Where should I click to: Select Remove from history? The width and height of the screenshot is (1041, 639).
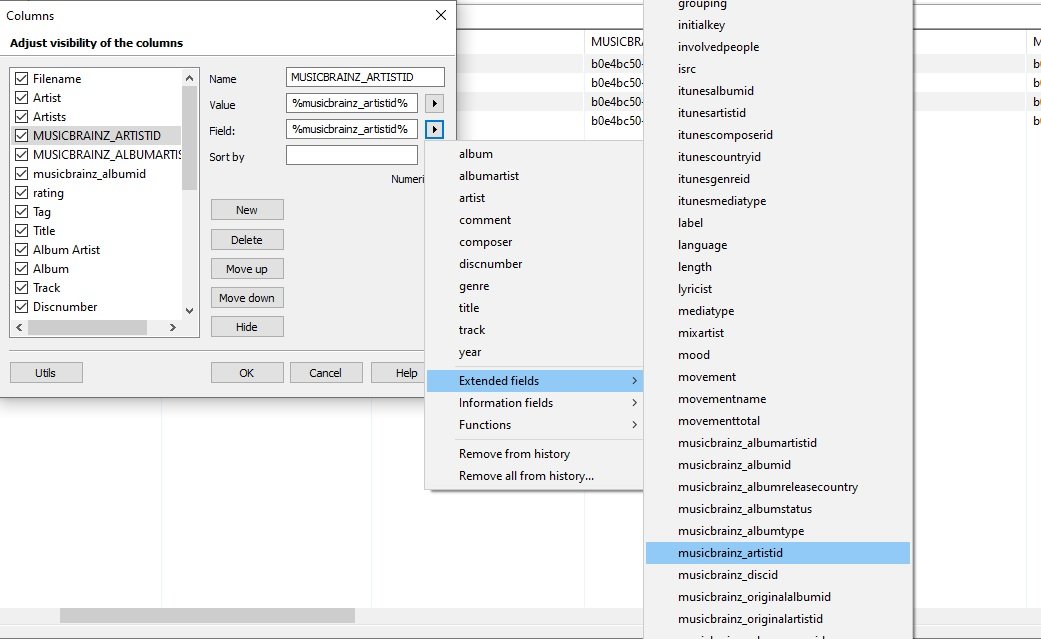click(x=534, y=454)
